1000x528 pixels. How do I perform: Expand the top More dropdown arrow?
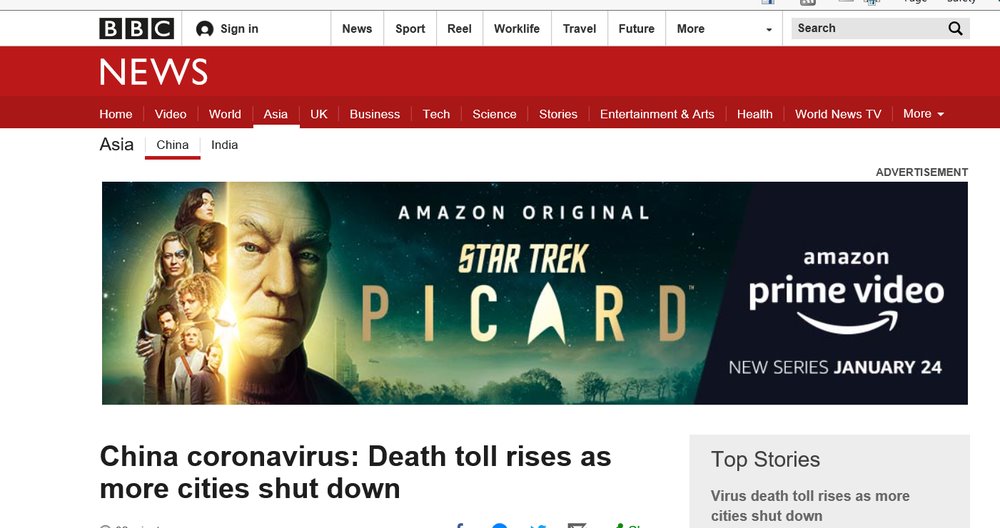pos(768,29)
